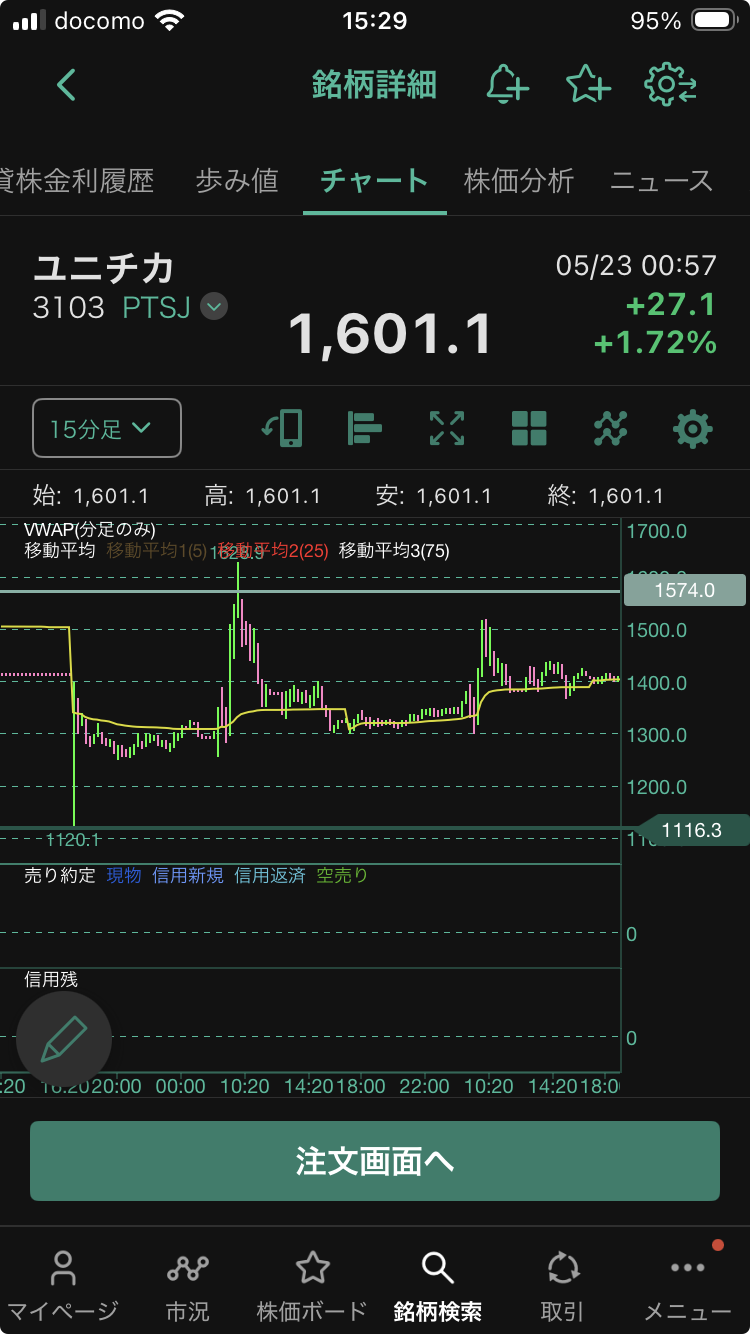Go back using the left chevron
Viewport: 750px width, 1334px height.
[66, 85]
